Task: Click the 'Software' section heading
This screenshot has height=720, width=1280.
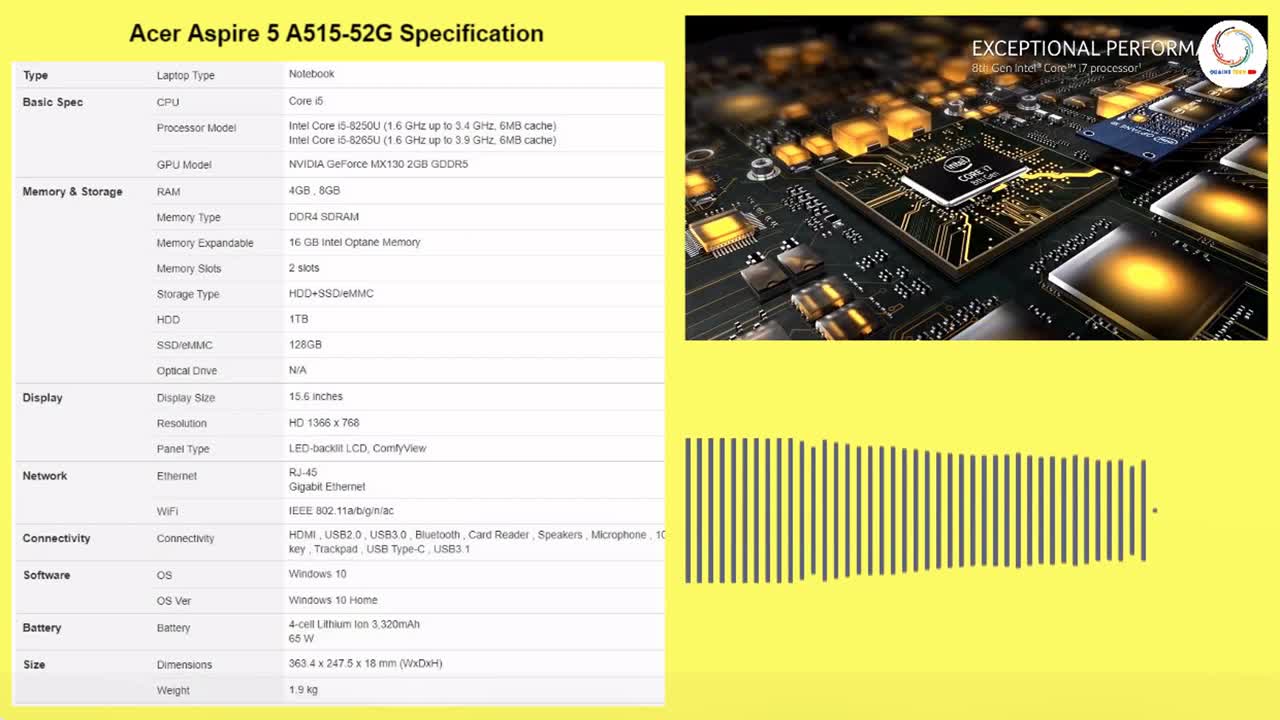Action: pyautogui.click(x=46, y=575)
